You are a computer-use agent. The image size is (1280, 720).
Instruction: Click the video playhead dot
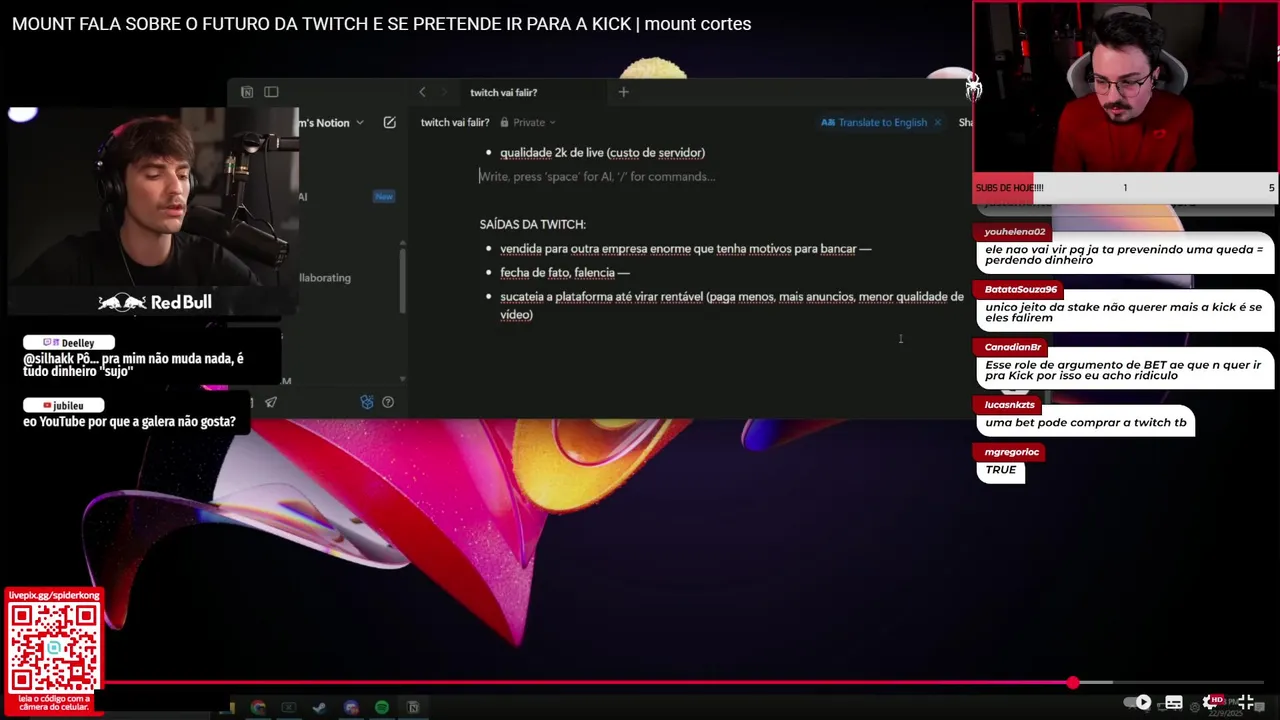click(1073, 683)
